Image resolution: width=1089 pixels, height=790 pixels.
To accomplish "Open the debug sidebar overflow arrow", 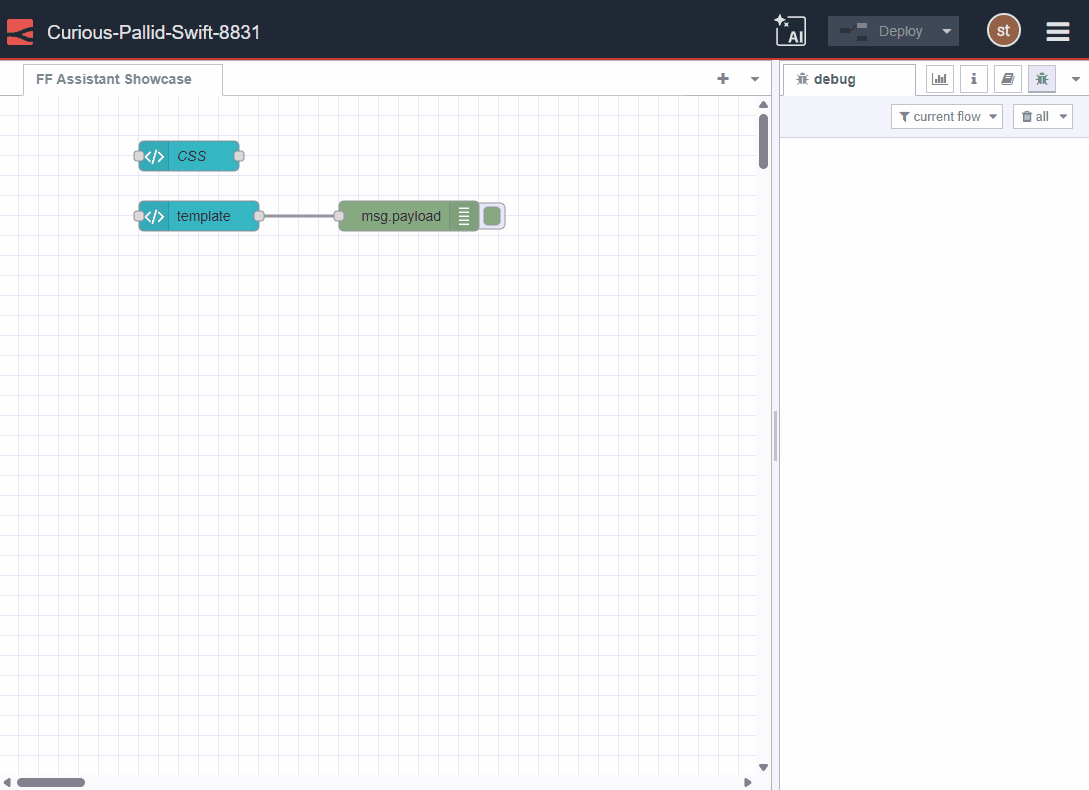I will click(1075, 78).
